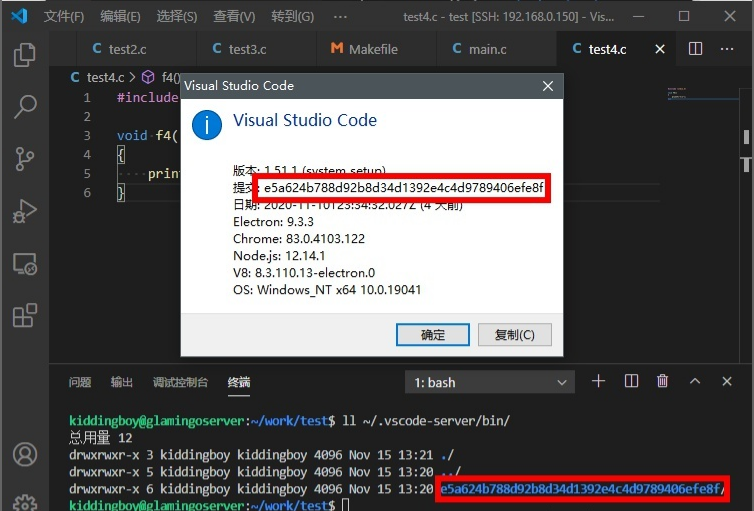Screen dimensions: 754x511
Task: Click the f4 symbol breadcrumb icon
Action: (148, 77)
